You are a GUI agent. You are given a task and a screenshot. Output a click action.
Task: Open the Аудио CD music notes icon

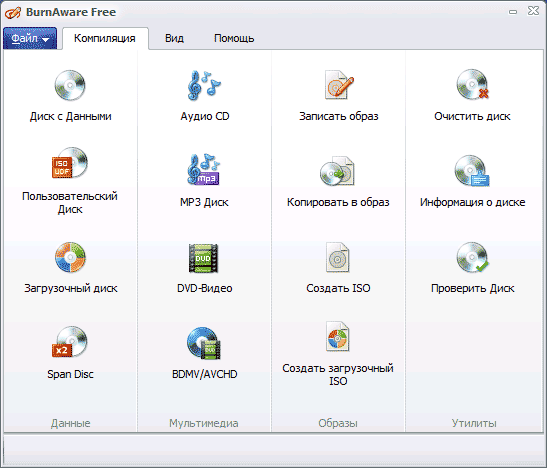tap(204, 85)
